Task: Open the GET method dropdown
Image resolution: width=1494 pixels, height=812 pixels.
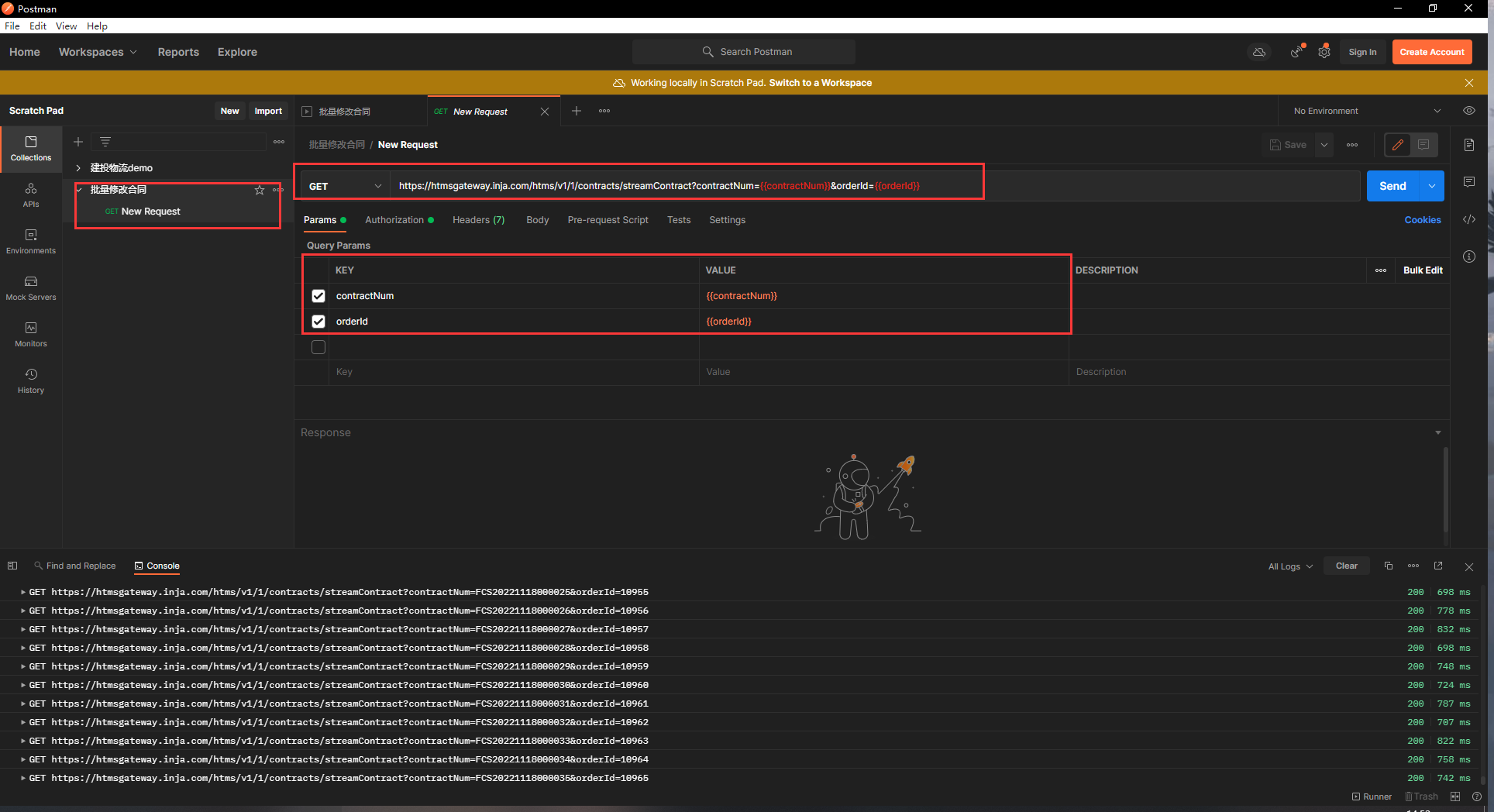Action: [x=345, y=186]
